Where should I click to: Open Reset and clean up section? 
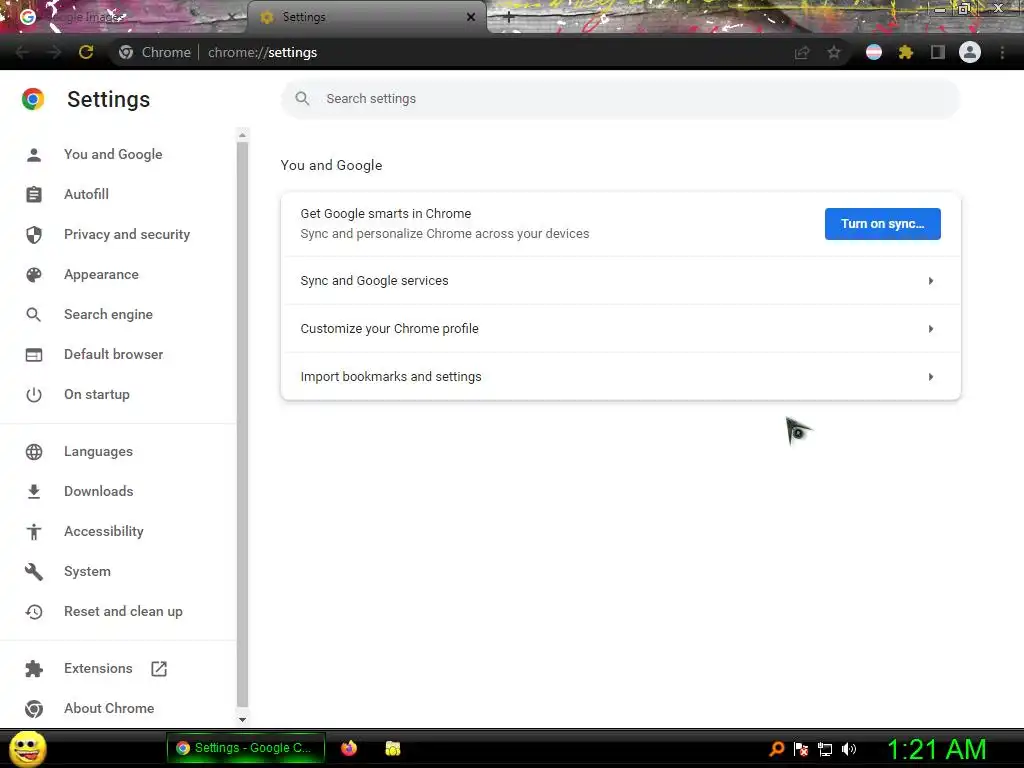[x=123, y=612]
